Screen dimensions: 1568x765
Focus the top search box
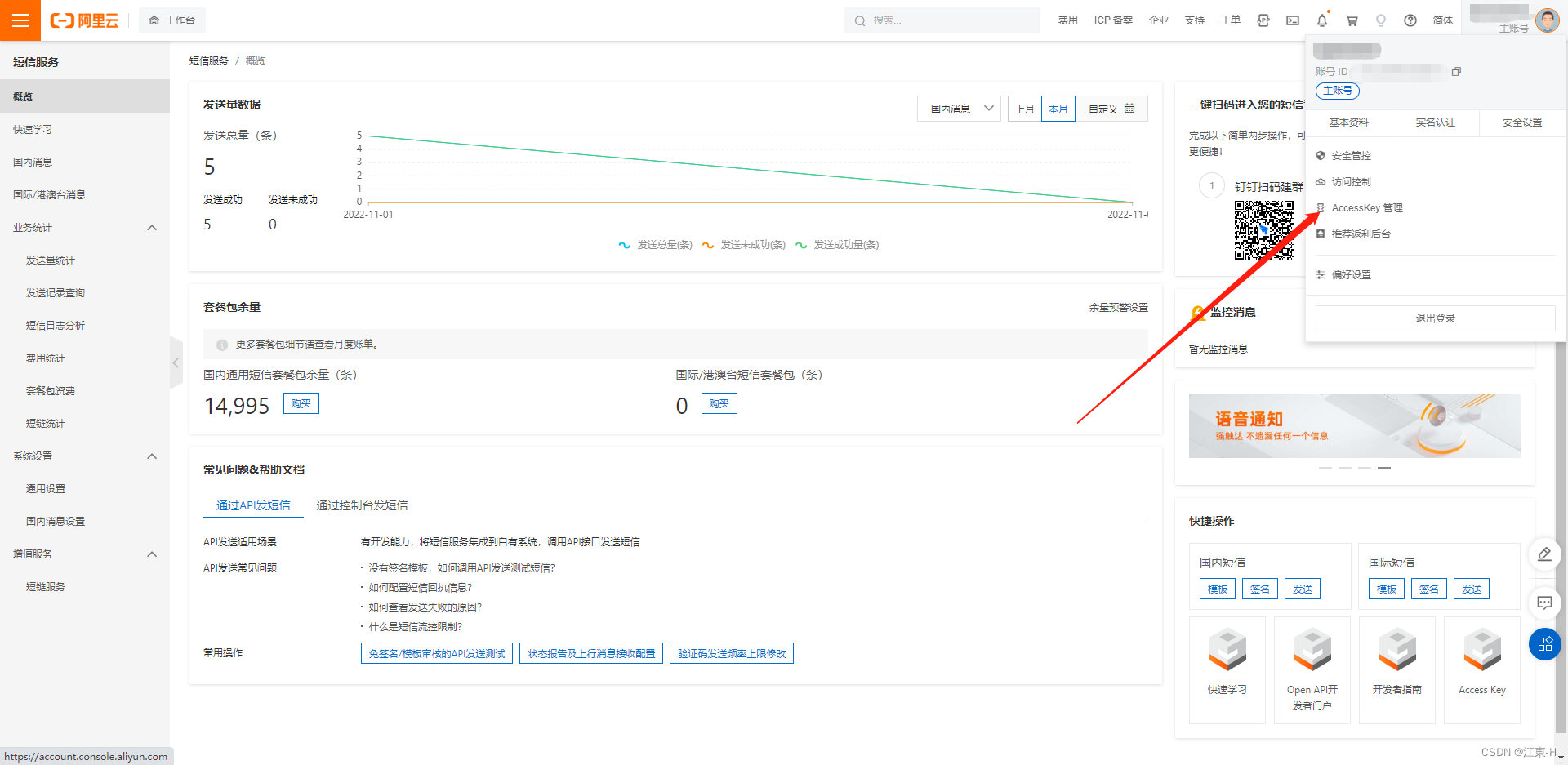(942, 20)
